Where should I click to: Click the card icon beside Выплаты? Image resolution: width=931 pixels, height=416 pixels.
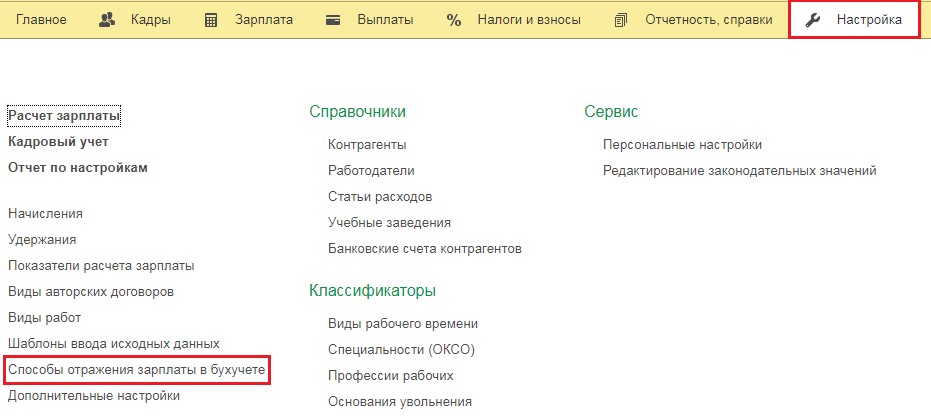pyautogui.click(x=334, y=20)
